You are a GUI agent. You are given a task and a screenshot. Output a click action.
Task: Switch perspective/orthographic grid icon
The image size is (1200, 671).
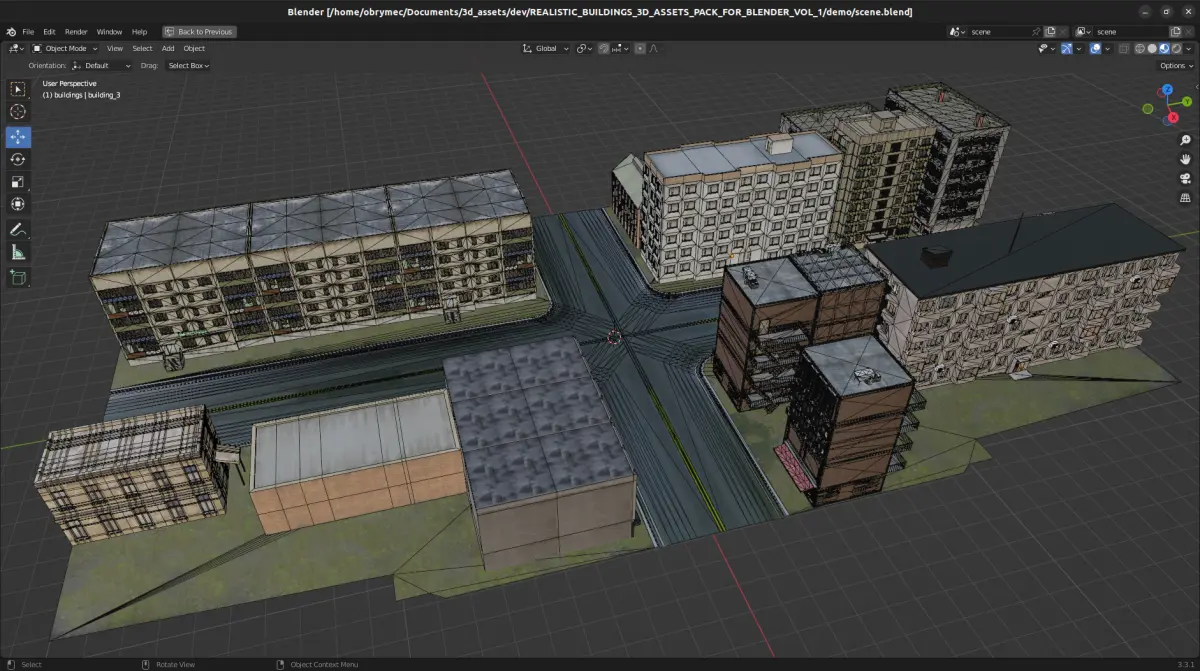tap(1185, 198)
